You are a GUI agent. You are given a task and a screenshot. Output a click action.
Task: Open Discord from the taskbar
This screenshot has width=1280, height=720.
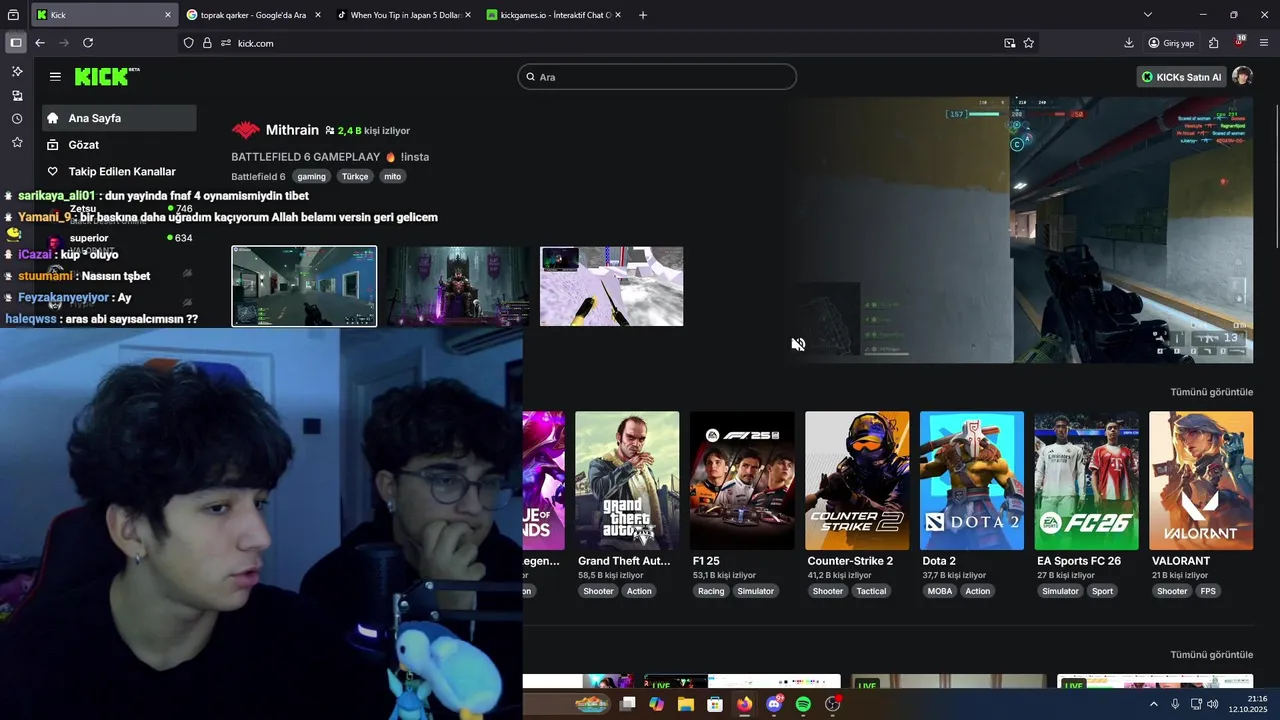click(774, 704)
